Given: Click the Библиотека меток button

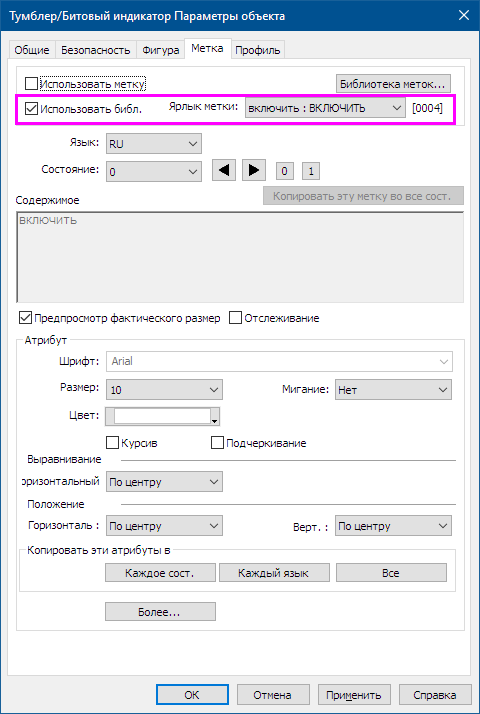Looking at the screenshot, I should [393, 84].
